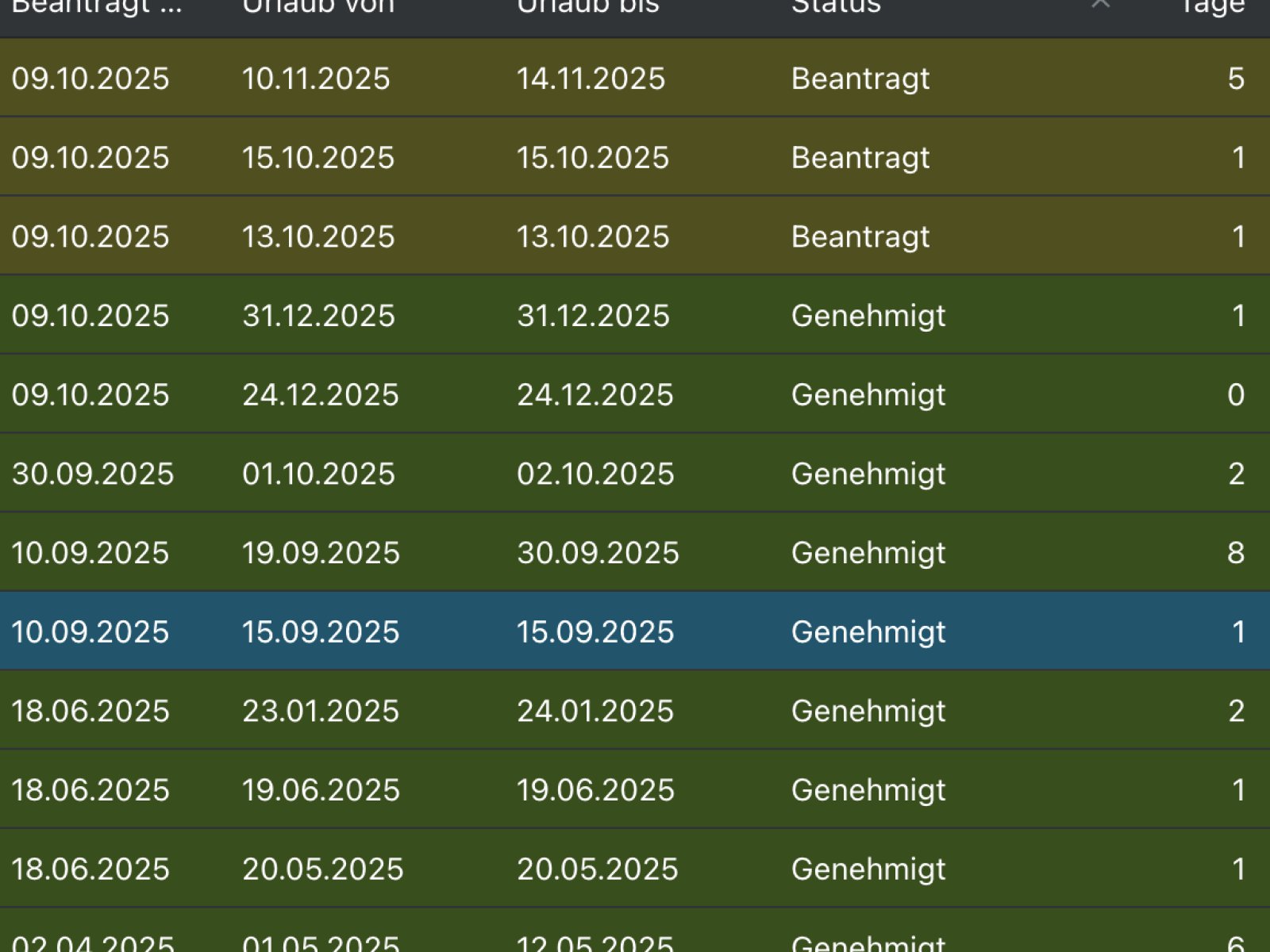This screenshot has width=1270, height=952.
Task: Open the 20.05.2025 vacation row
Action: click(635, 869)
